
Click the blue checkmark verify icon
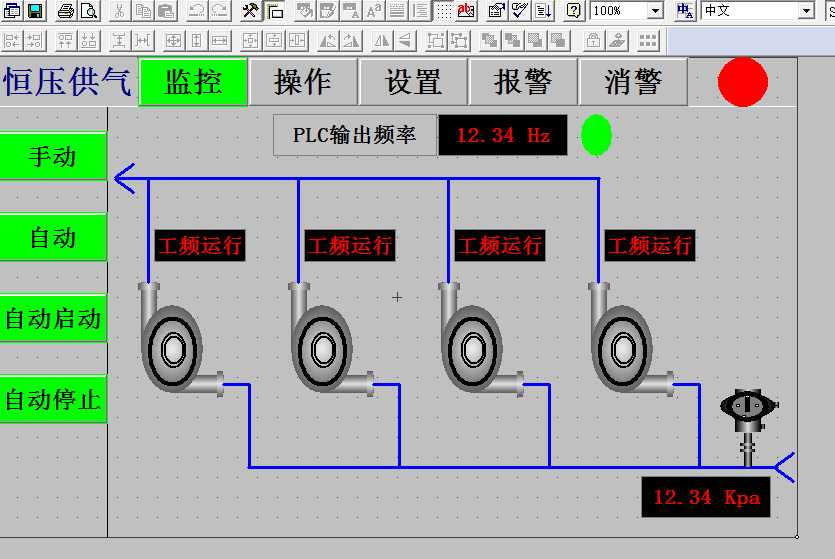[520, 11]
